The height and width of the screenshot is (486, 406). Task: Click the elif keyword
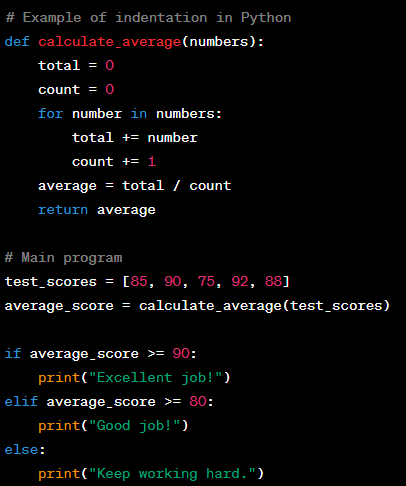[21, 401]
